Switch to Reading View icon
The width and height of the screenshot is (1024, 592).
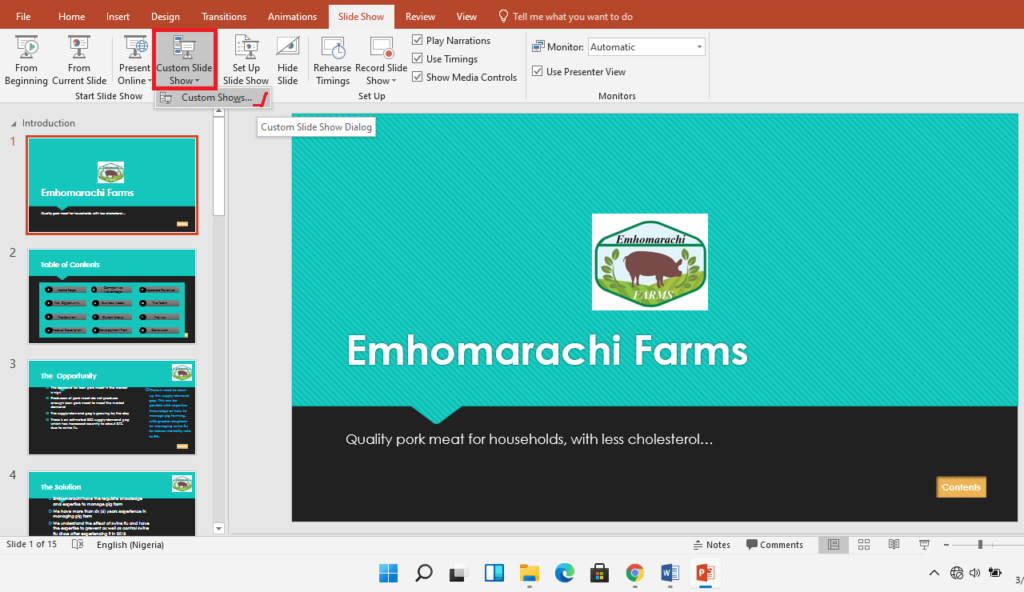(894, 544)
